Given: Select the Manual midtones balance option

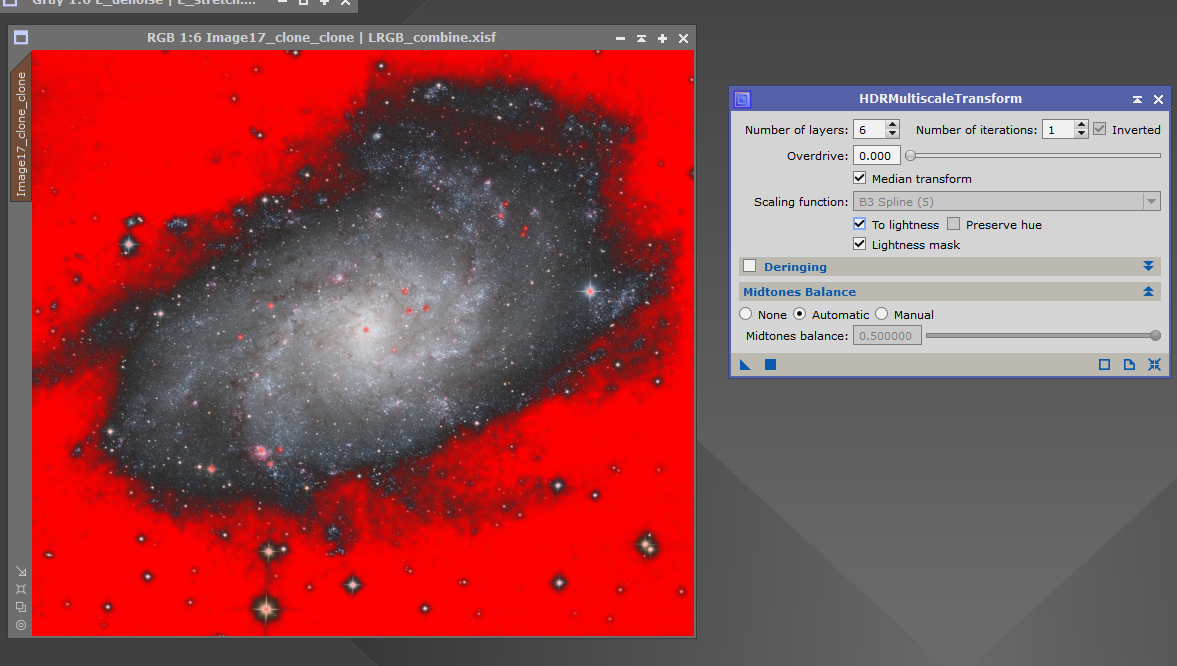Looking at the screenshot, I should coord(881,314).
